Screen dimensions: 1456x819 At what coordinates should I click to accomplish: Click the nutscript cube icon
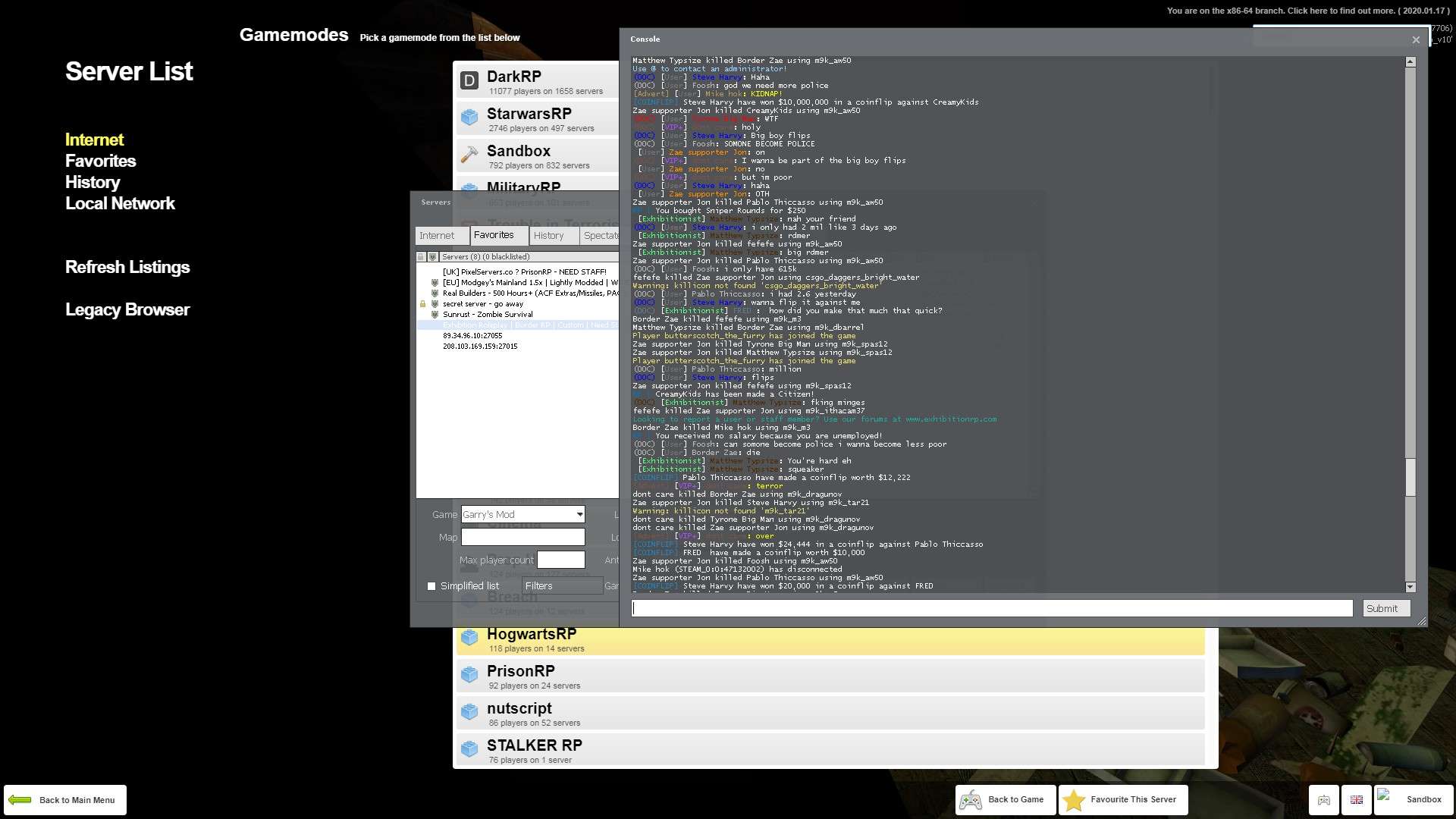tap(469, 712)
